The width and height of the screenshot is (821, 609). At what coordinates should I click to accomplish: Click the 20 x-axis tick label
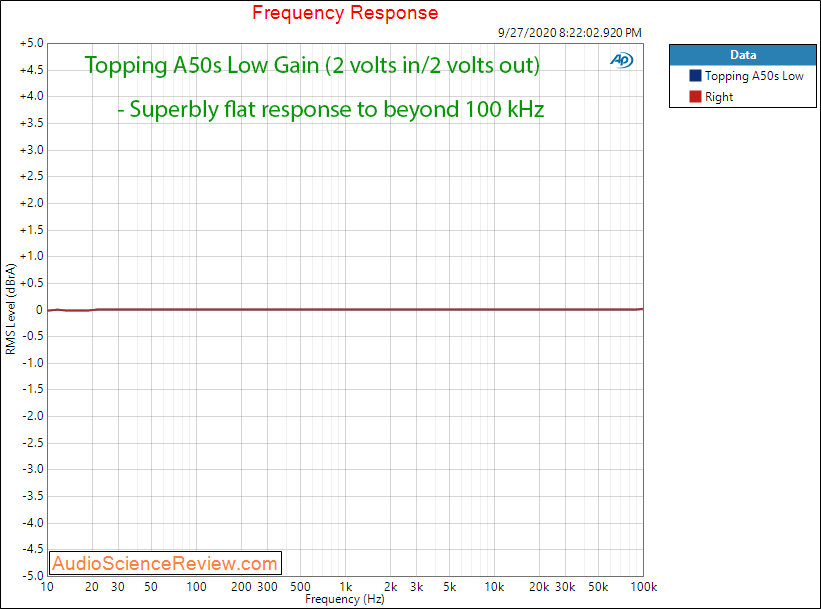(x=92, y=587)
